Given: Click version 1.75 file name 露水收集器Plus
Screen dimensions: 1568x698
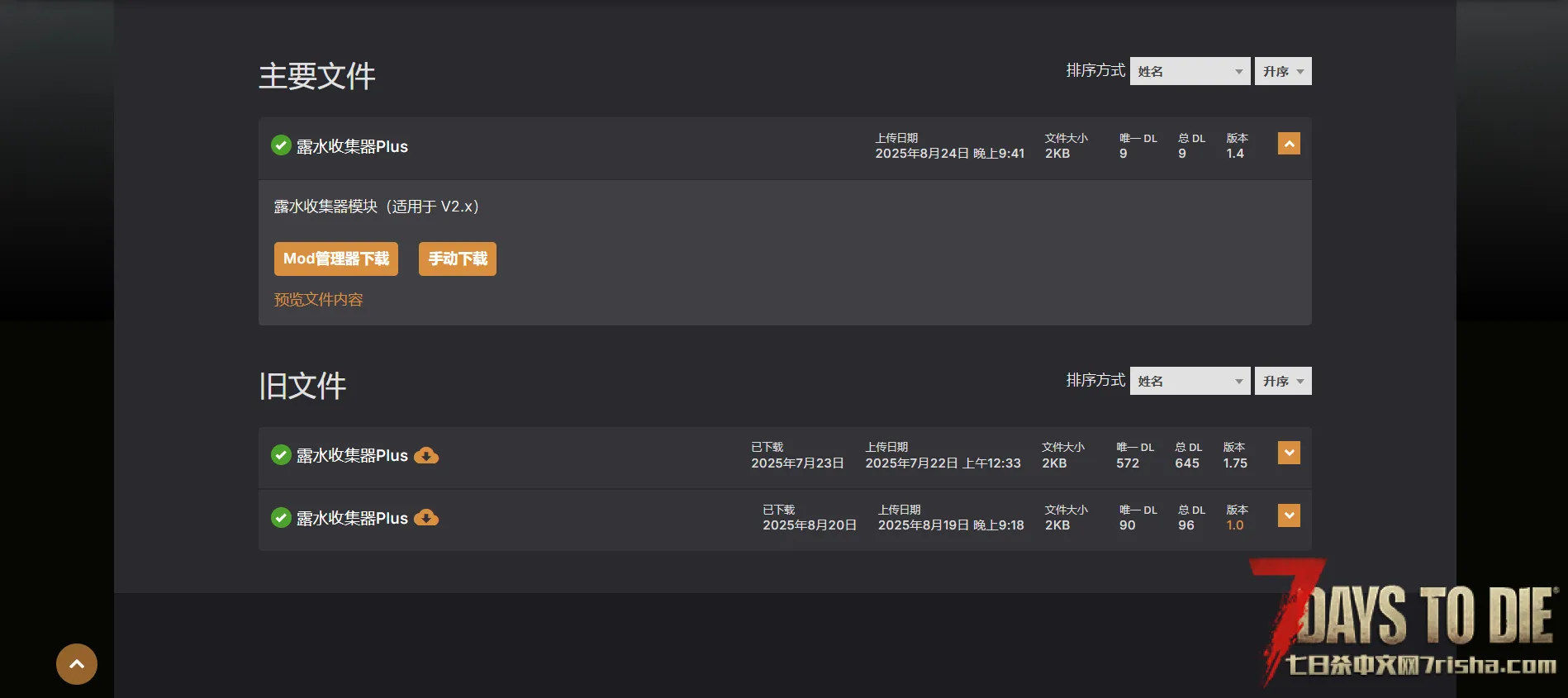Looking at the screenshot, I should pos(352,455).
